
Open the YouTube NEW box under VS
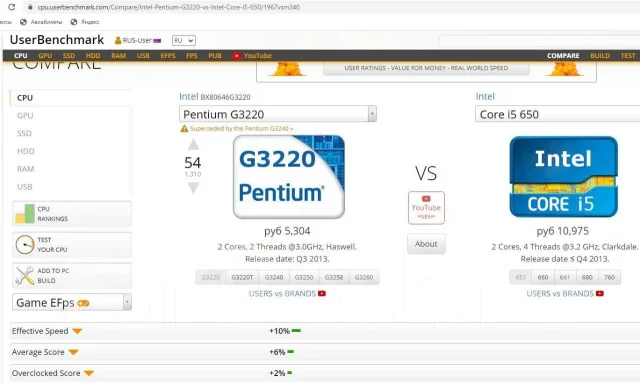point(426,207)
